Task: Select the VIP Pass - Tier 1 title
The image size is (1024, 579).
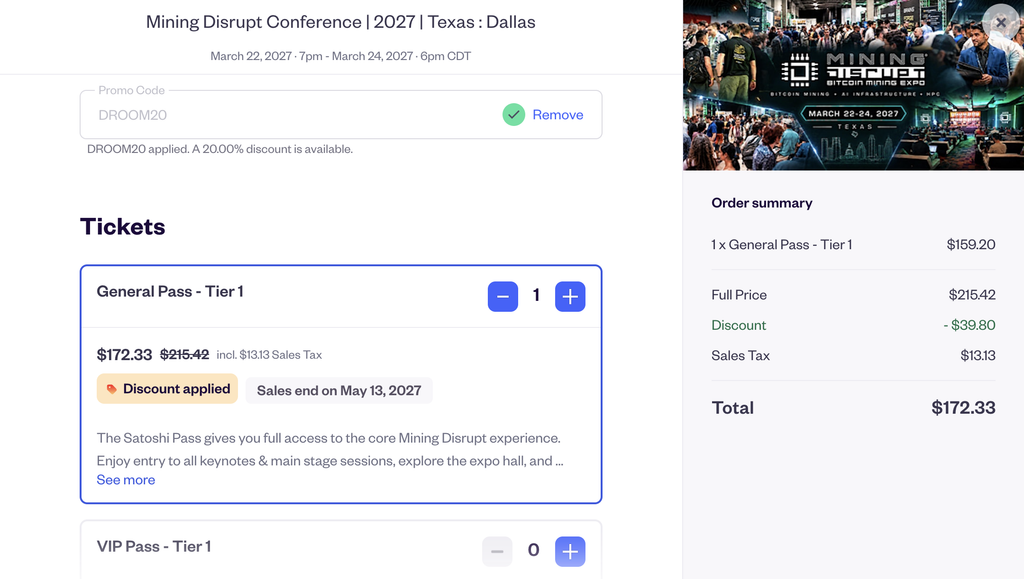Action: tap(153, 546)
